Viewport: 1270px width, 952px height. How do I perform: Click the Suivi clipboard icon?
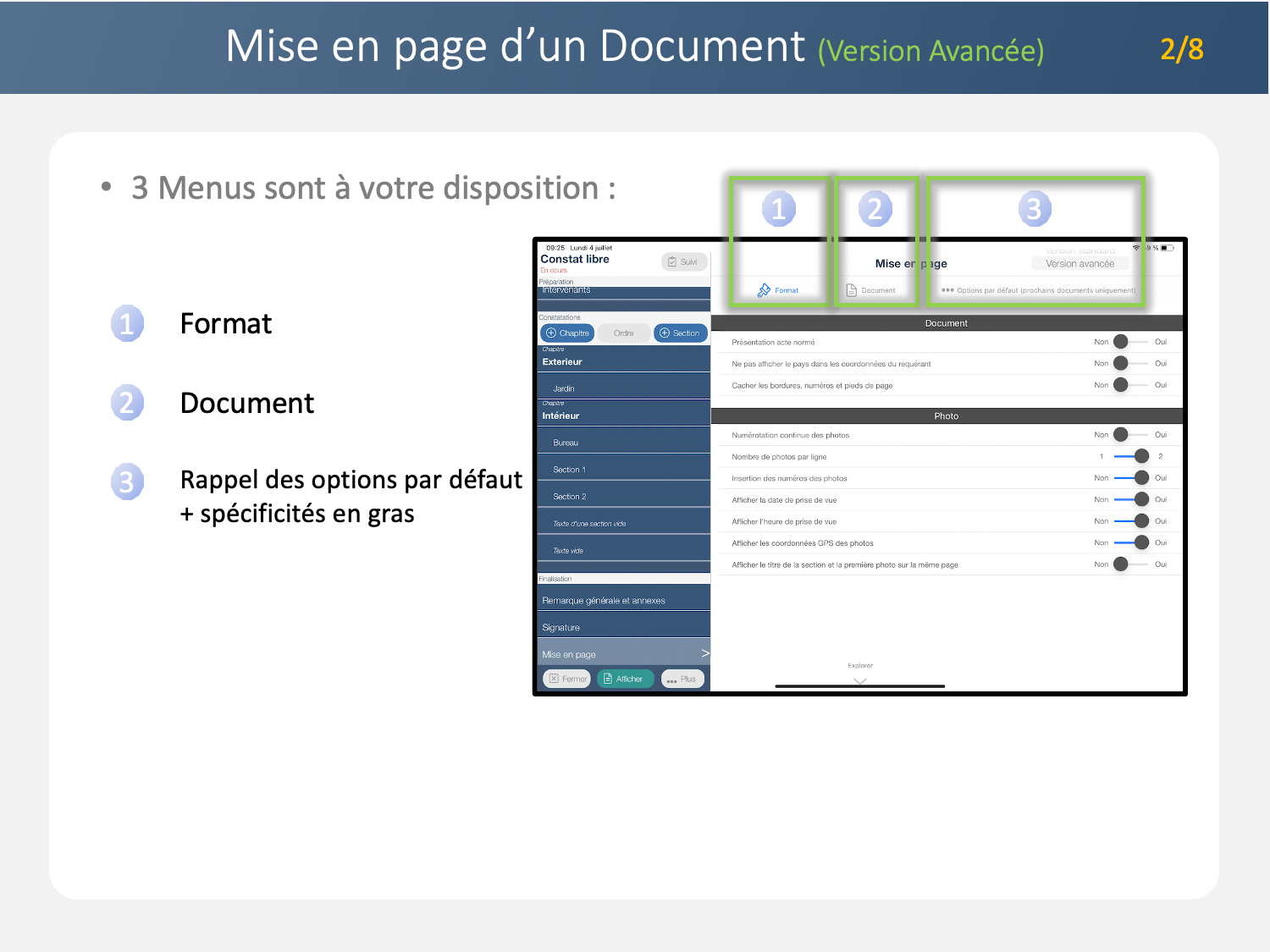coord(672,262)
